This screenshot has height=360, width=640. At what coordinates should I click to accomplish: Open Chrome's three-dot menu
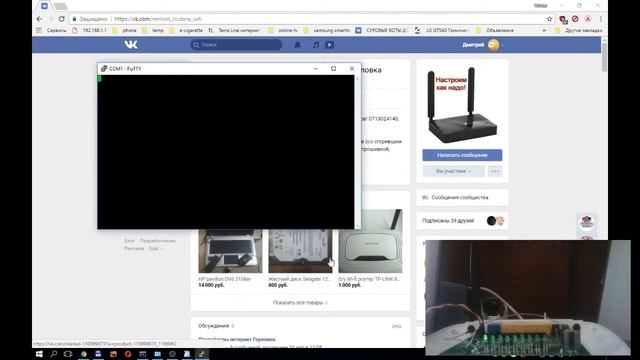pyautogui.click(x=601, y=19)
